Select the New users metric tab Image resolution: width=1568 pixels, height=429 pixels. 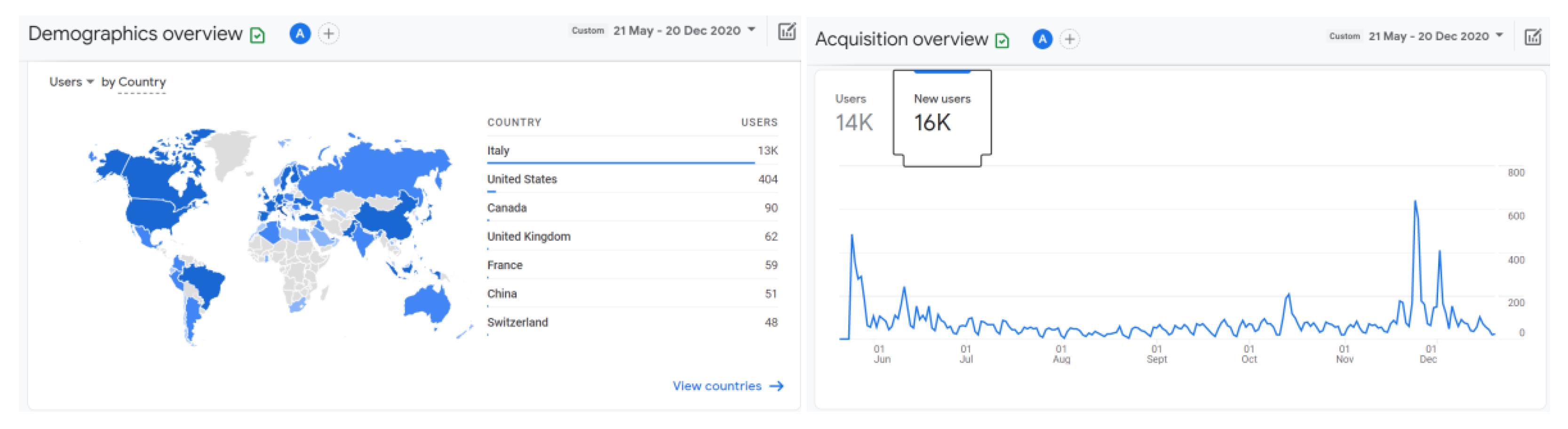coord(942,113)
